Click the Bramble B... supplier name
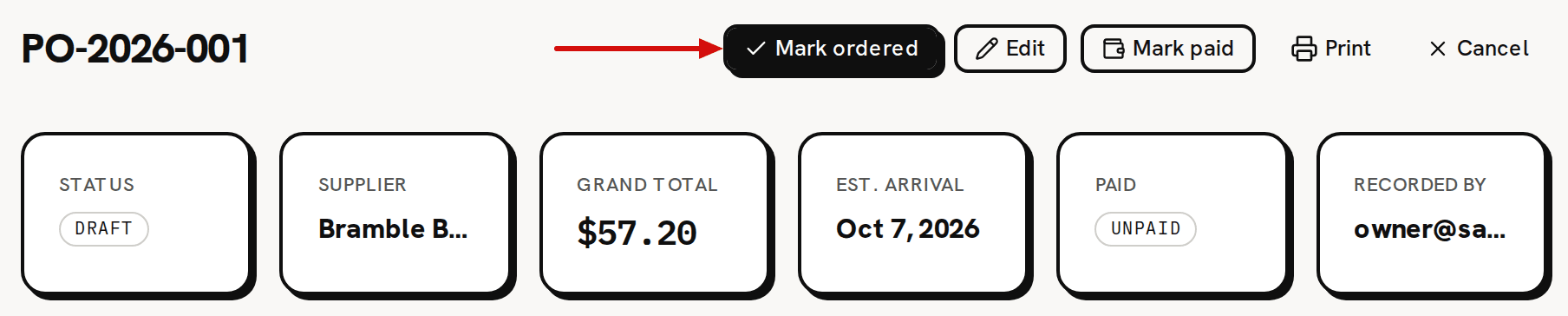Image resolution: width=1568 pixels, height=316 pixels. [393, 228]
